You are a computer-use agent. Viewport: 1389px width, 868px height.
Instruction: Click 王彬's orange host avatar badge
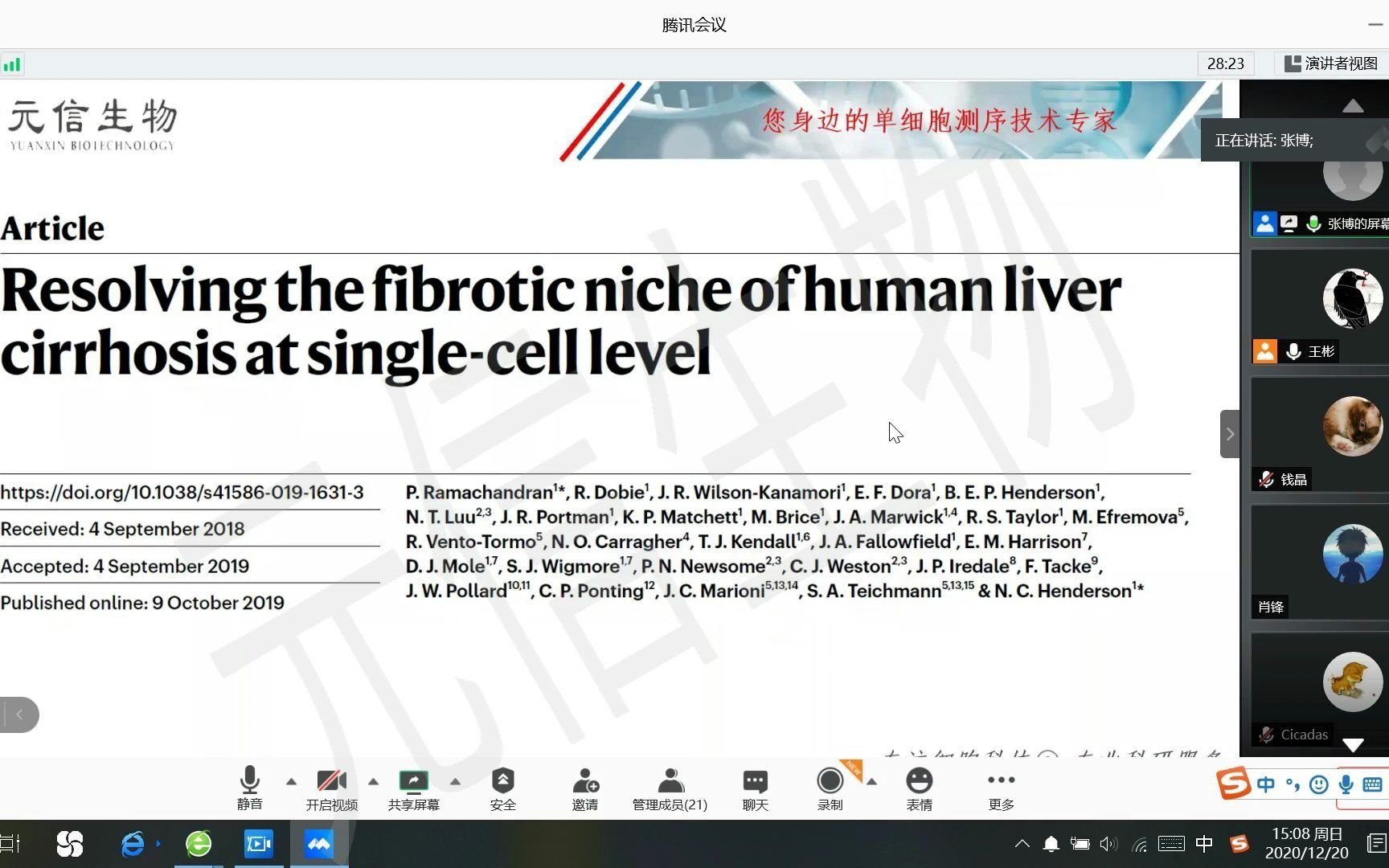tap(1265, 351)
